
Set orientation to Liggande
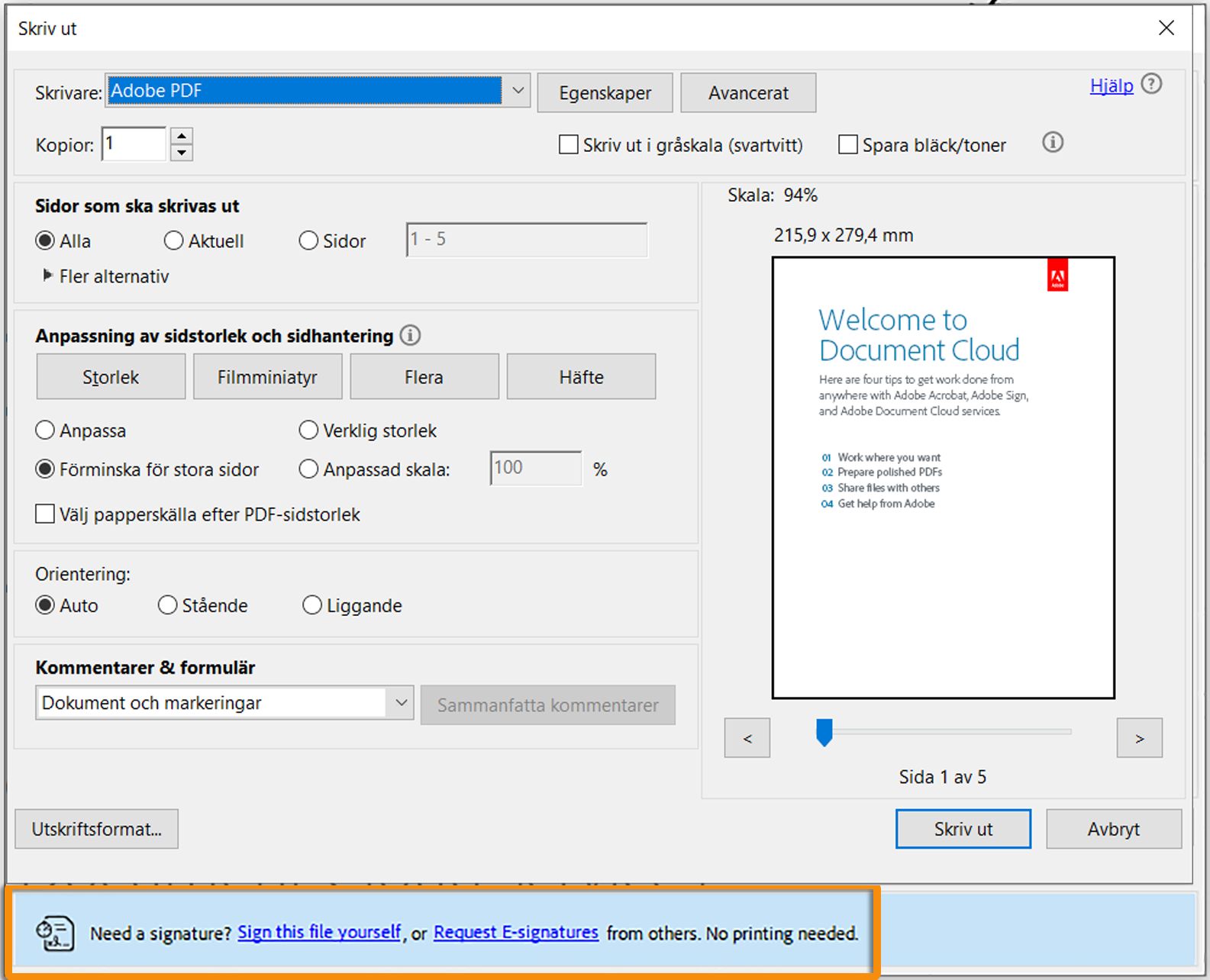[312, 605]
